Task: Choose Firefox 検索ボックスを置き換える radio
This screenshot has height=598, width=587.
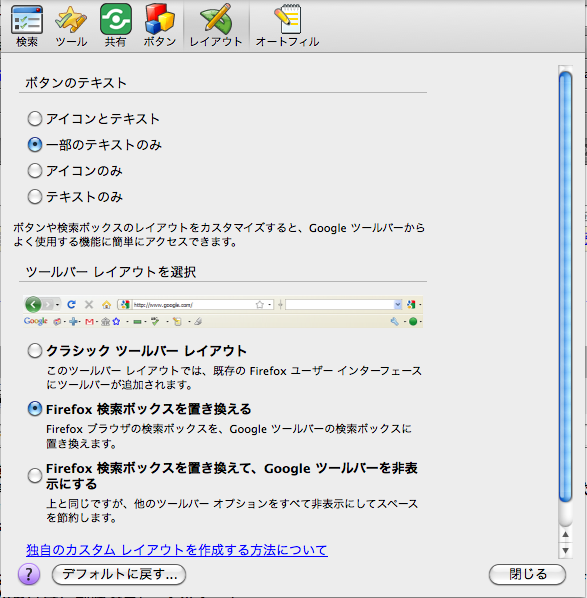Action: click(35, 409)
